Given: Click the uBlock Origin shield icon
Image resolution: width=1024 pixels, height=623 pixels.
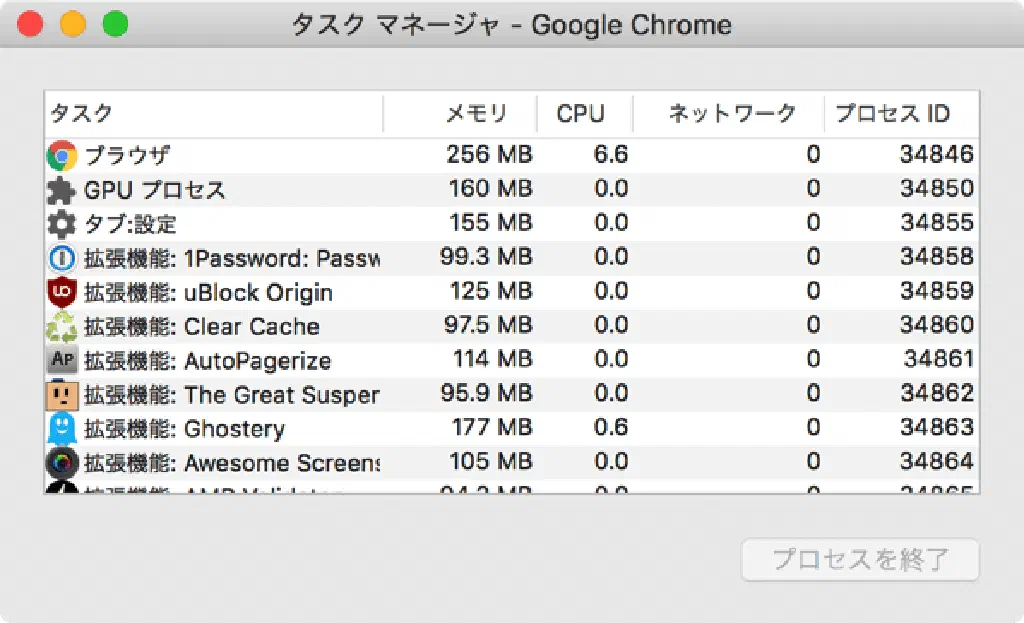Looking at the screenshot, I should coord(62,292).
